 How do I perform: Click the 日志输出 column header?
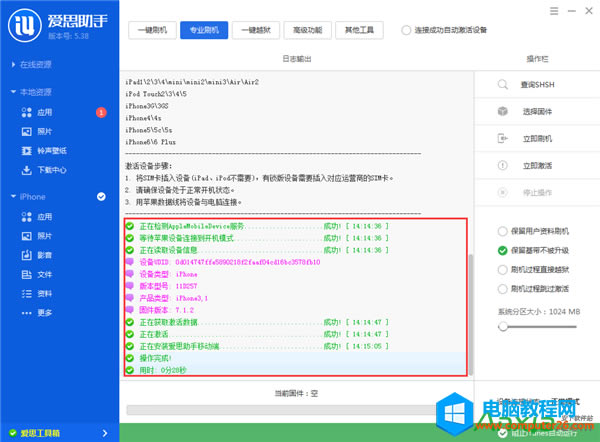(x=297, y=59)
